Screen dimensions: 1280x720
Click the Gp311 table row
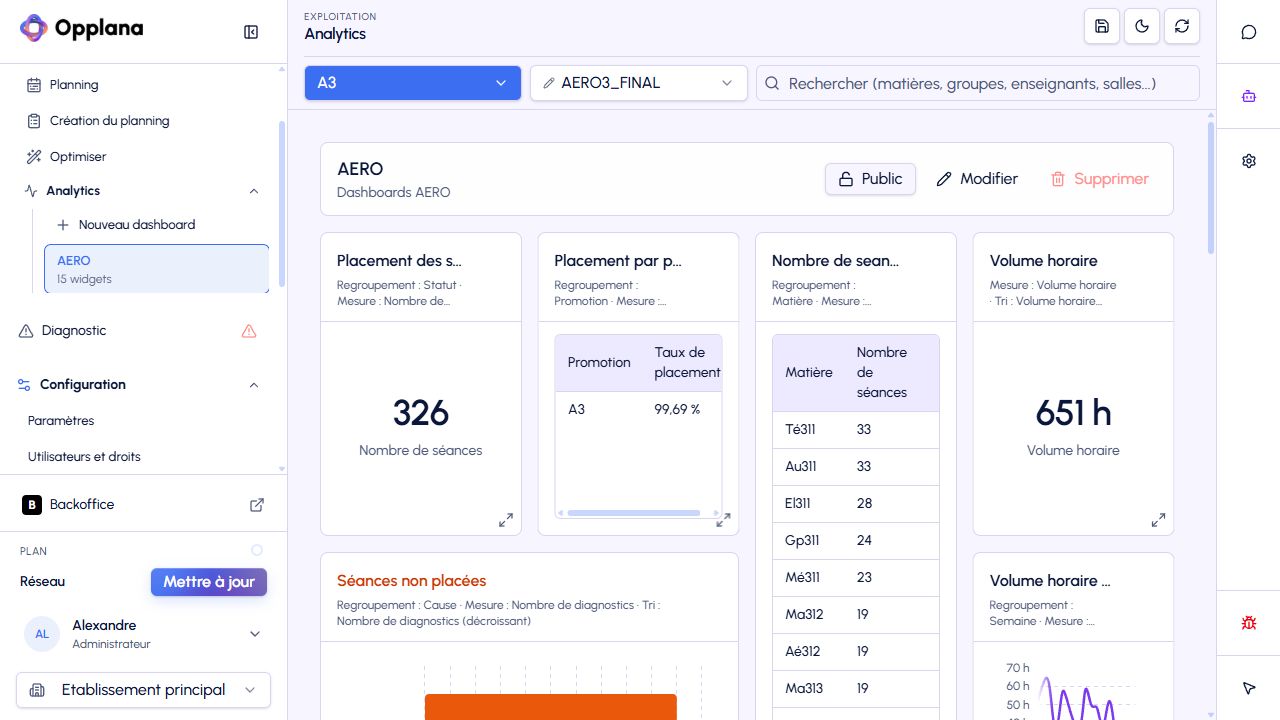pos(856,541)
